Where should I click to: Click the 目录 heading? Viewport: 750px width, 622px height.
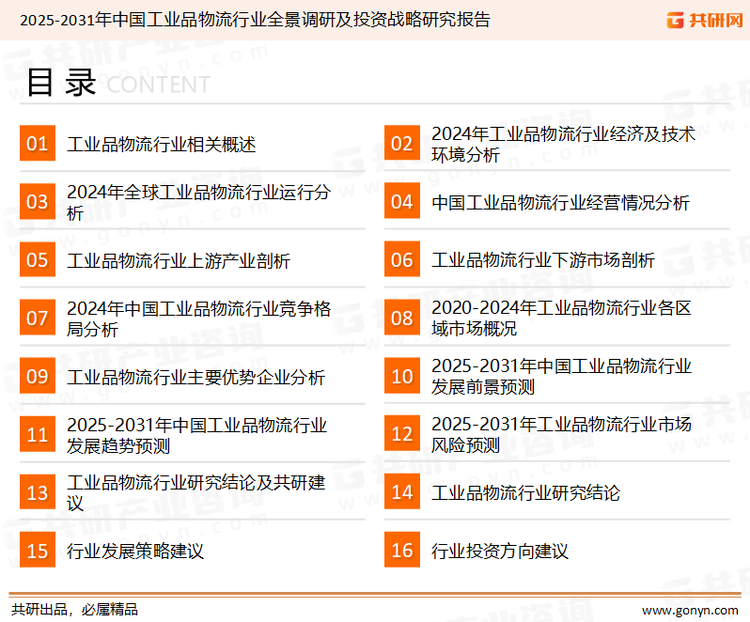click(61, 82)
